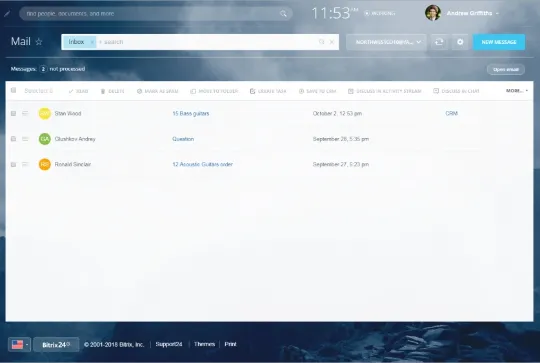Click Mark as Spam toolbar icon
The height and width of the screenshot is (363, 540).
click(139, 91)
